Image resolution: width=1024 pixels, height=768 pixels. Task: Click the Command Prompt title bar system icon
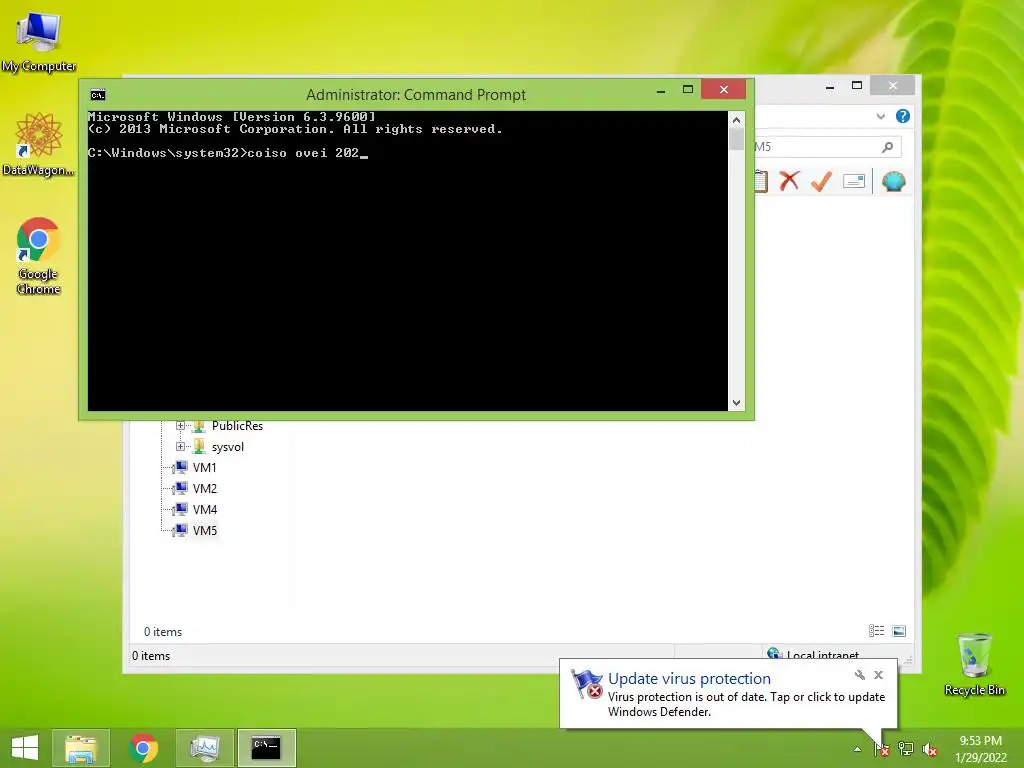pos(98,95)
